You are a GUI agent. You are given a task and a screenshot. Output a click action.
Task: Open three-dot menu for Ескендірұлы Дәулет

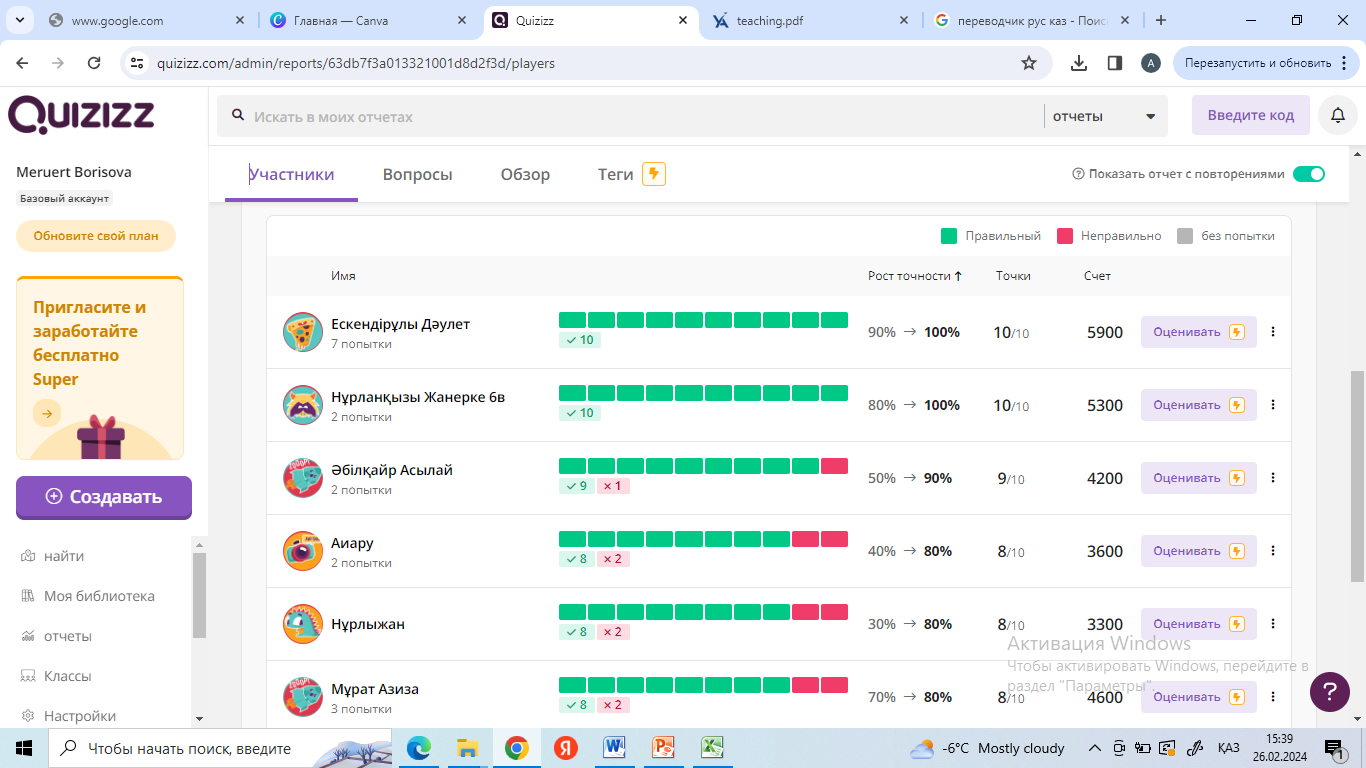click(x=1272, y=332)
